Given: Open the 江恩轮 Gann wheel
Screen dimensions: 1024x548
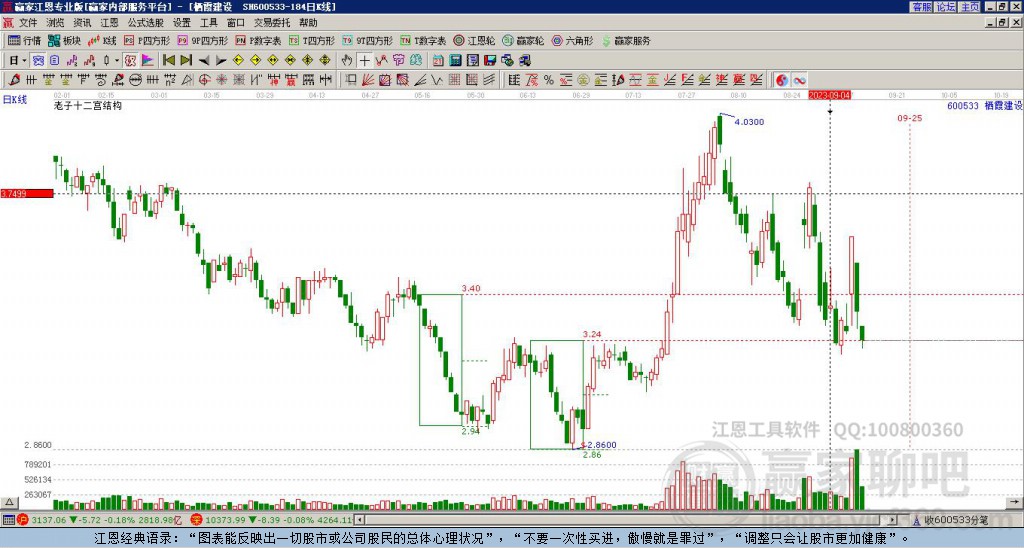Looking at the screenshot, I should tap(474, 40).
